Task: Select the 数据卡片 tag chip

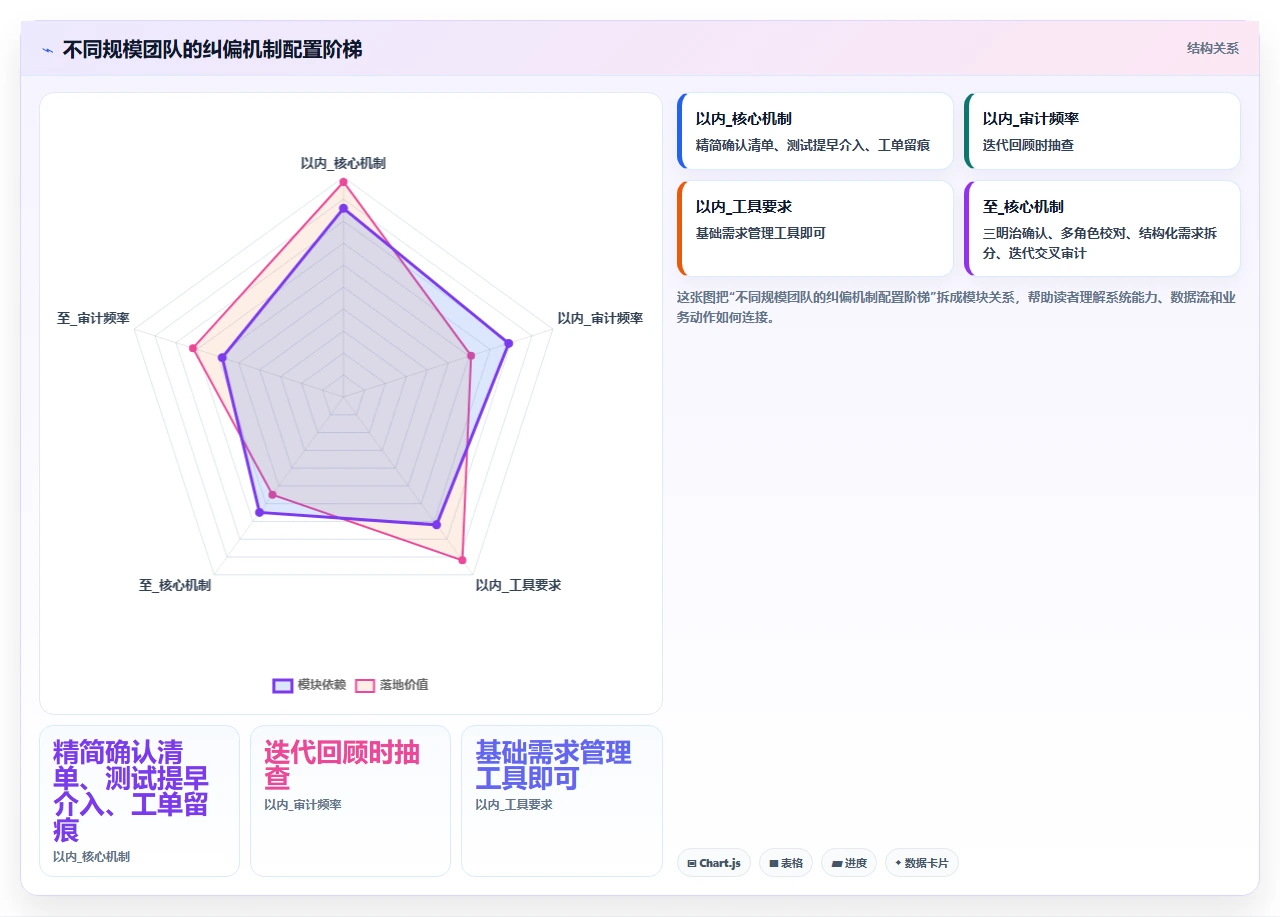Action: [x=922, y=863]
